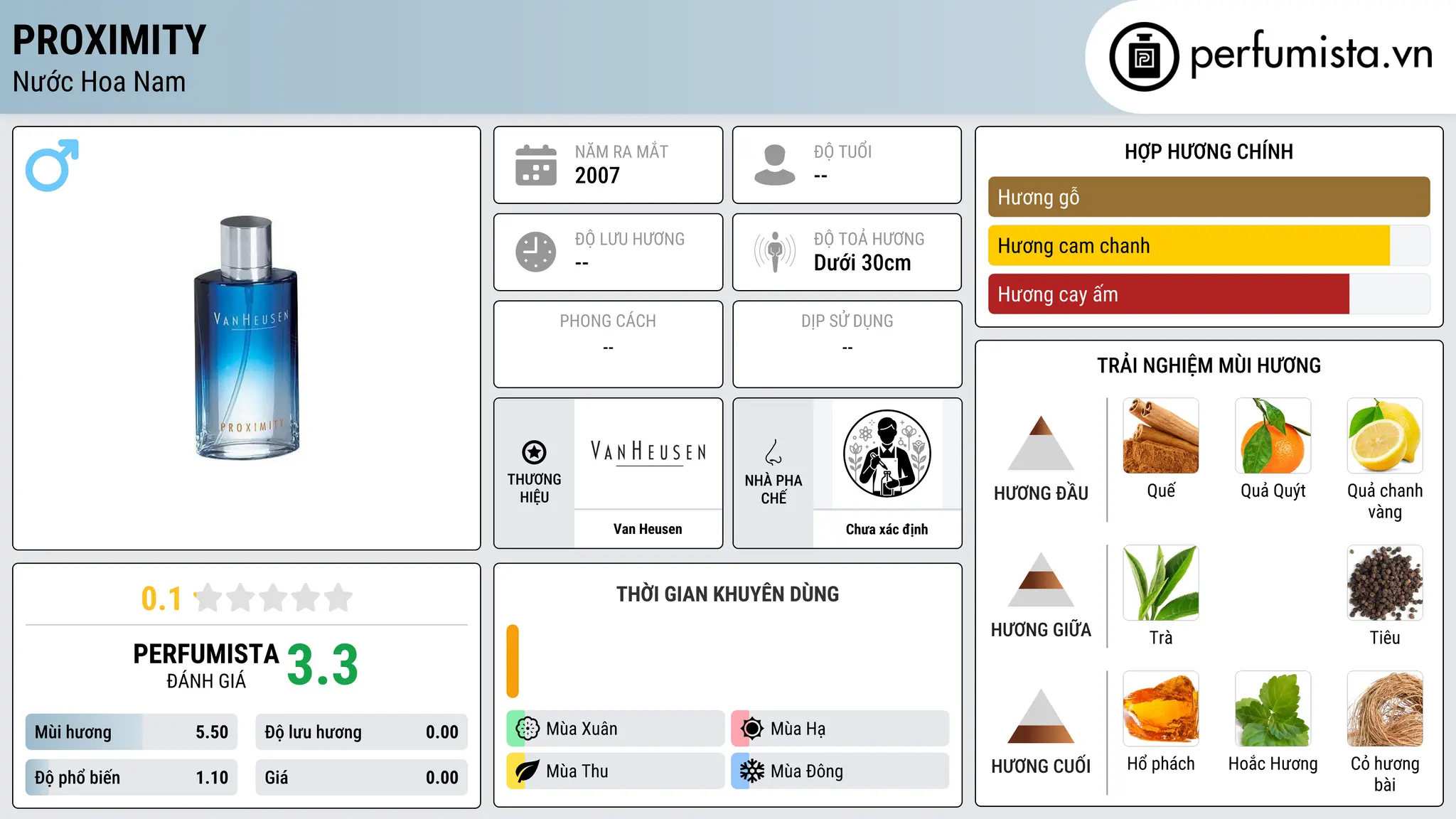This screenshot has width=1456, height=819.
Task: Open the Quế cinnamon note image
Action: click(1161, 436)
